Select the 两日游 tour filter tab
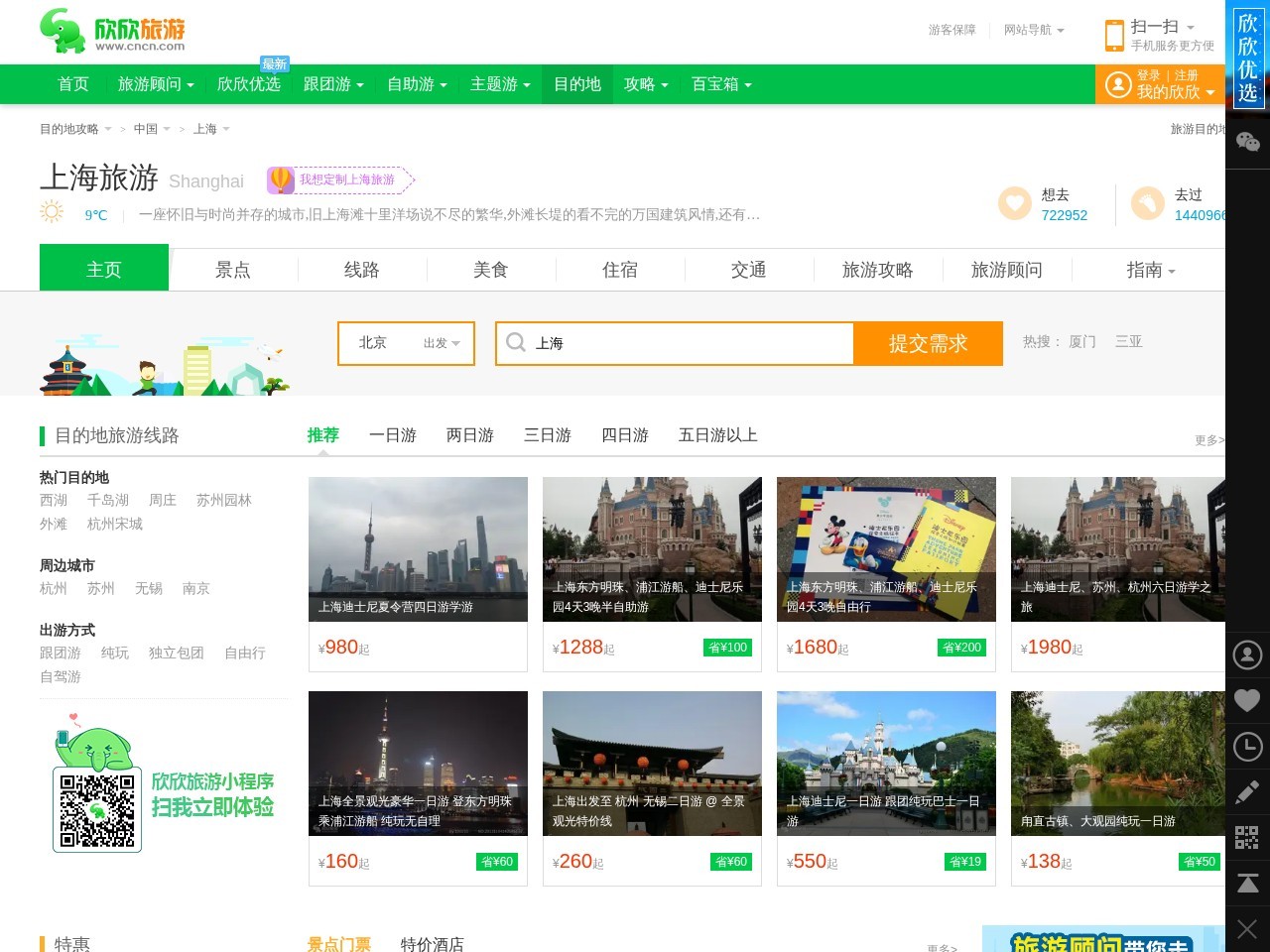 pos(469,435)
